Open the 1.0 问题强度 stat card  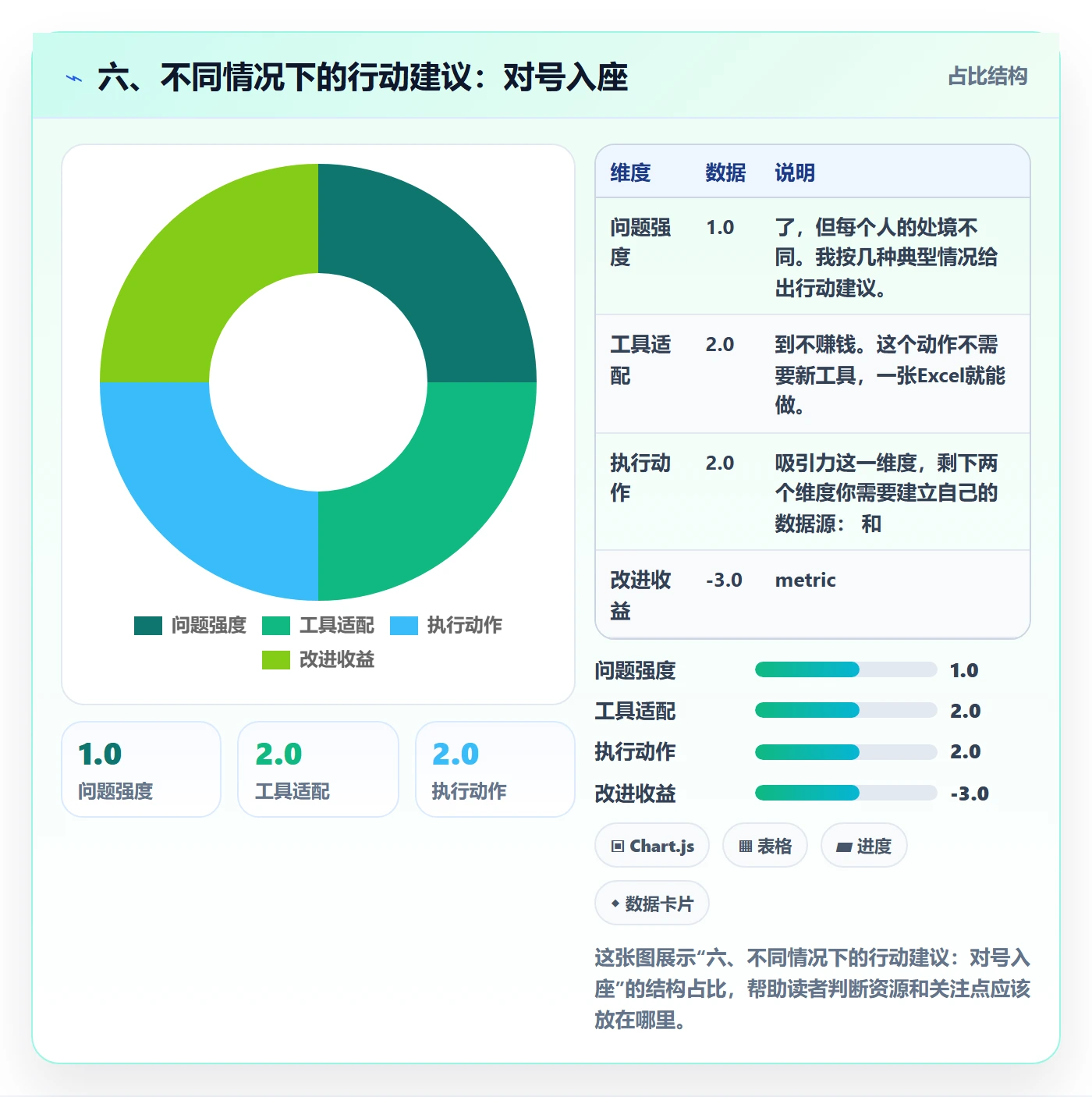coord(141,769)
